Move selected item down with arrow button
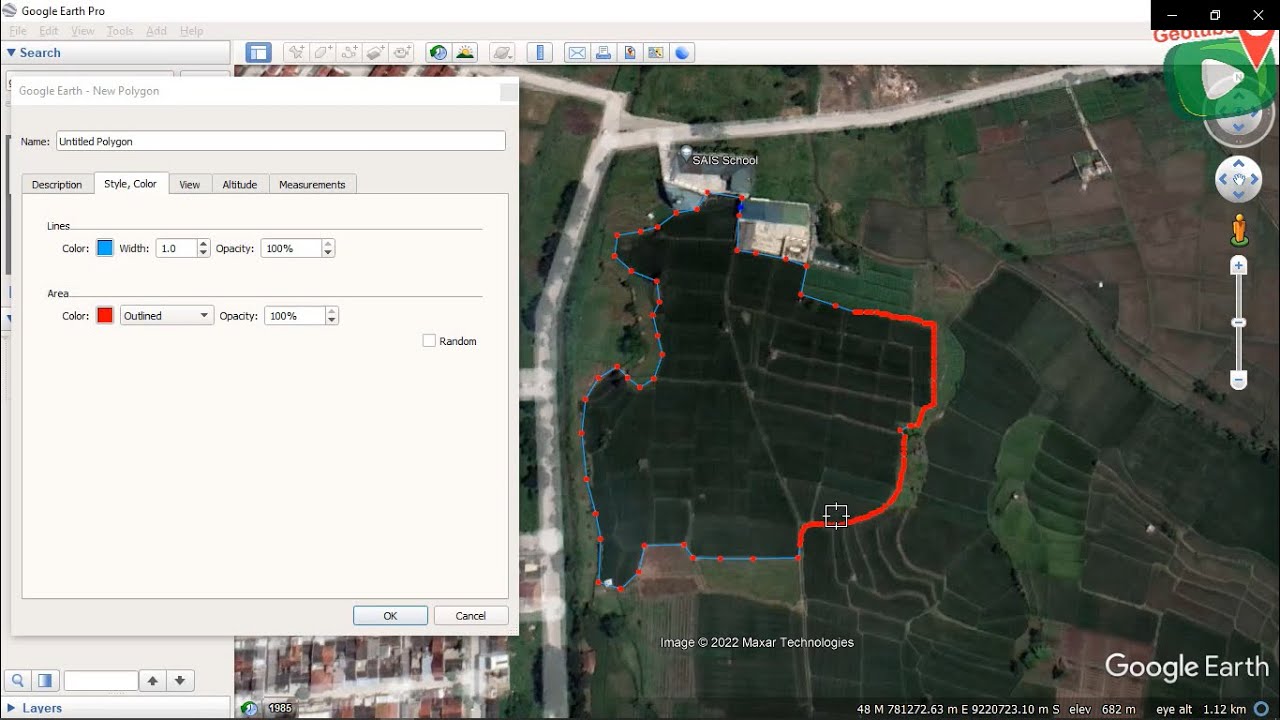This screenshot has width=1280, height=720. coord(180,681)
